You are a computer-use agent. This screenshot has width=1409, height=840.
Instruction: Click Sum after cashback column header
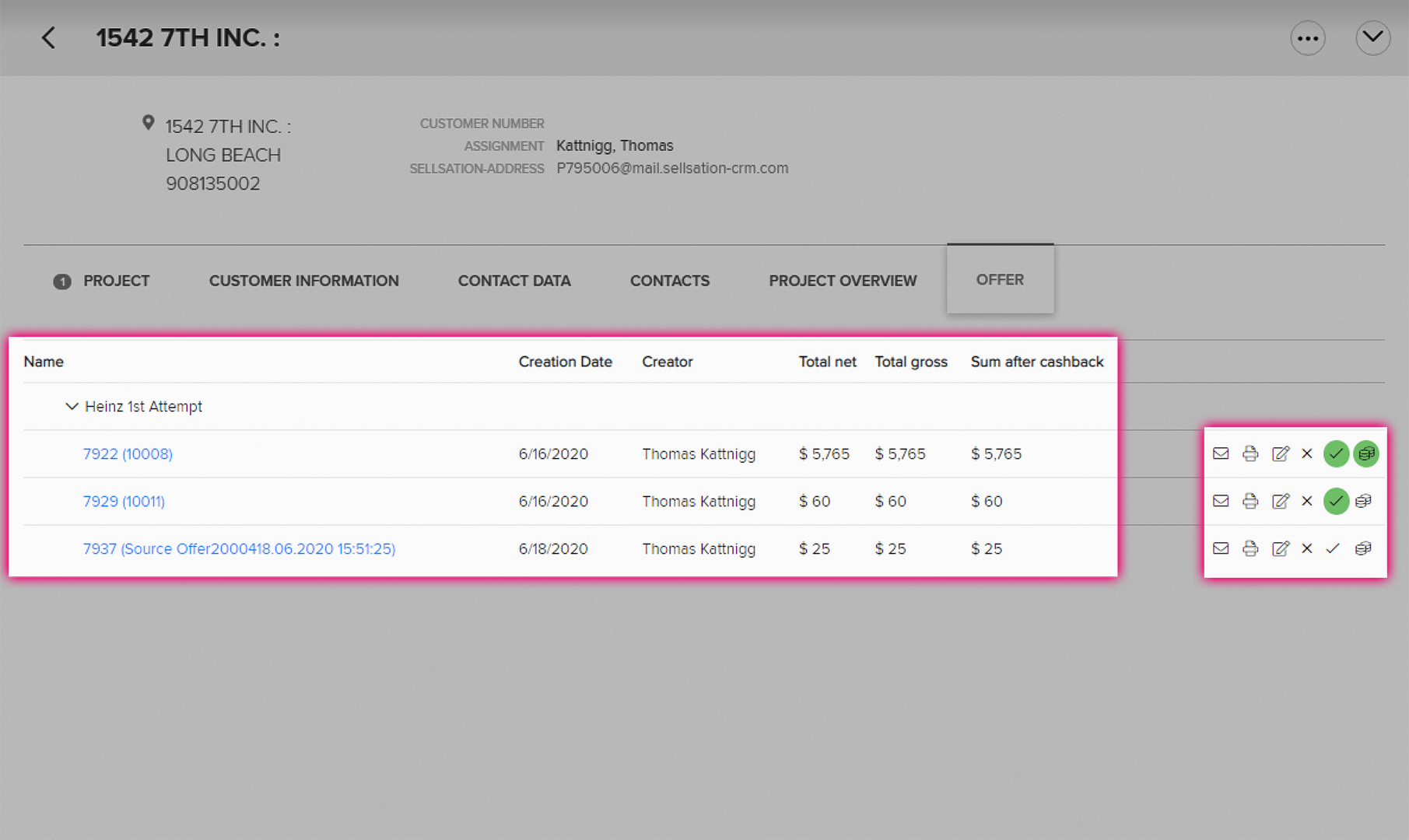coord(1037,362)
